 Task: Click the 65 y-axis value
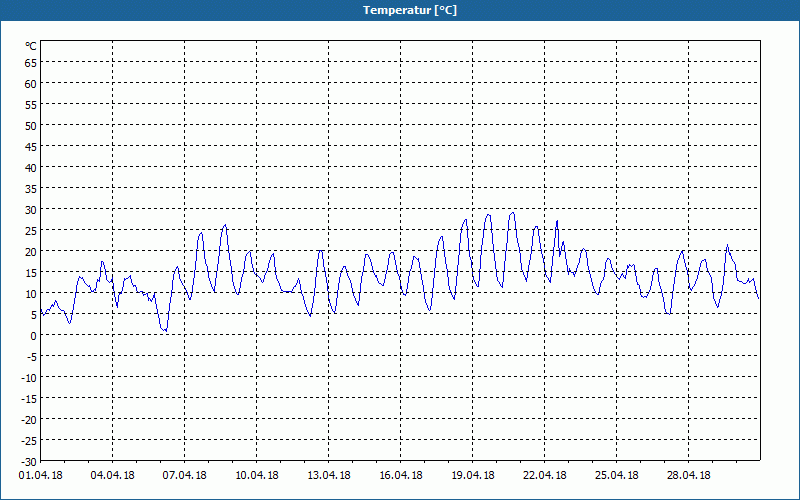31,63
